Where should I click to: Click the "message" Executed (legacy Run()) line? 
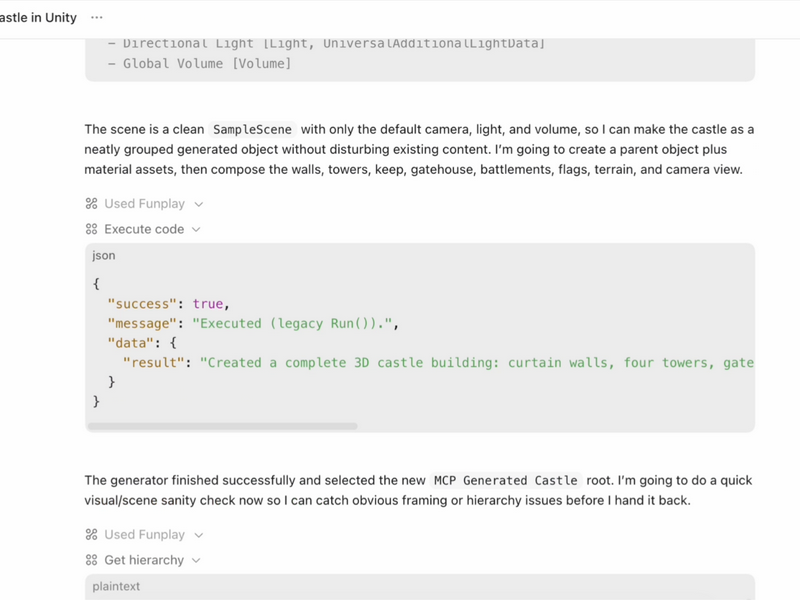pyautogui.click(x=253, y=323)
